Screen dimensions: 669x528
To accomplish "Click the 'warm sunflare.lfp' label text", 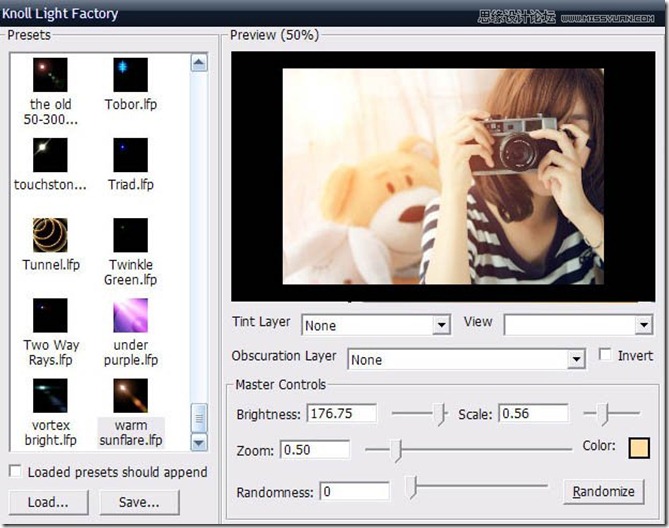I will (131, 432).
